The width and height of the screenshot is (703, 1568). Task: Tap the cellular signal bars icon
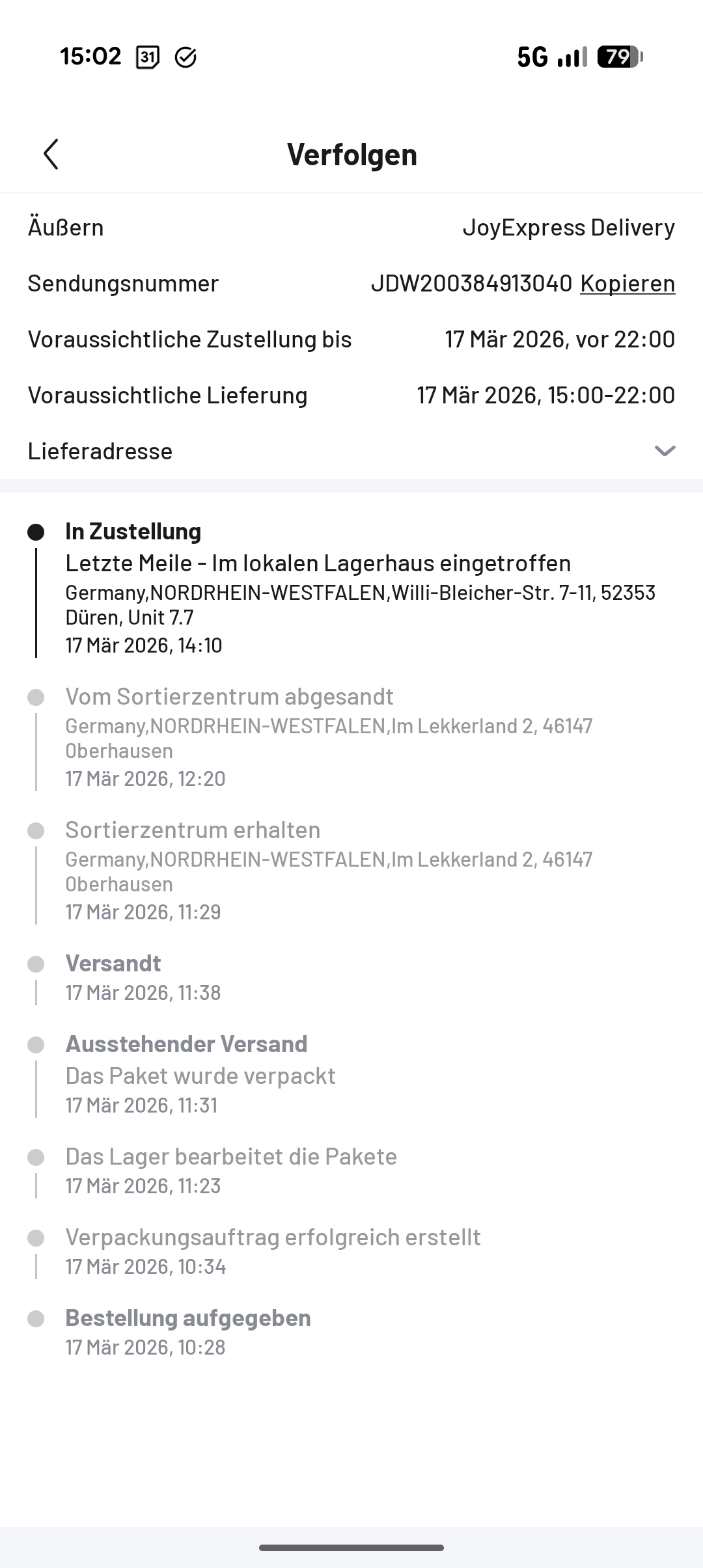[572, 57]
